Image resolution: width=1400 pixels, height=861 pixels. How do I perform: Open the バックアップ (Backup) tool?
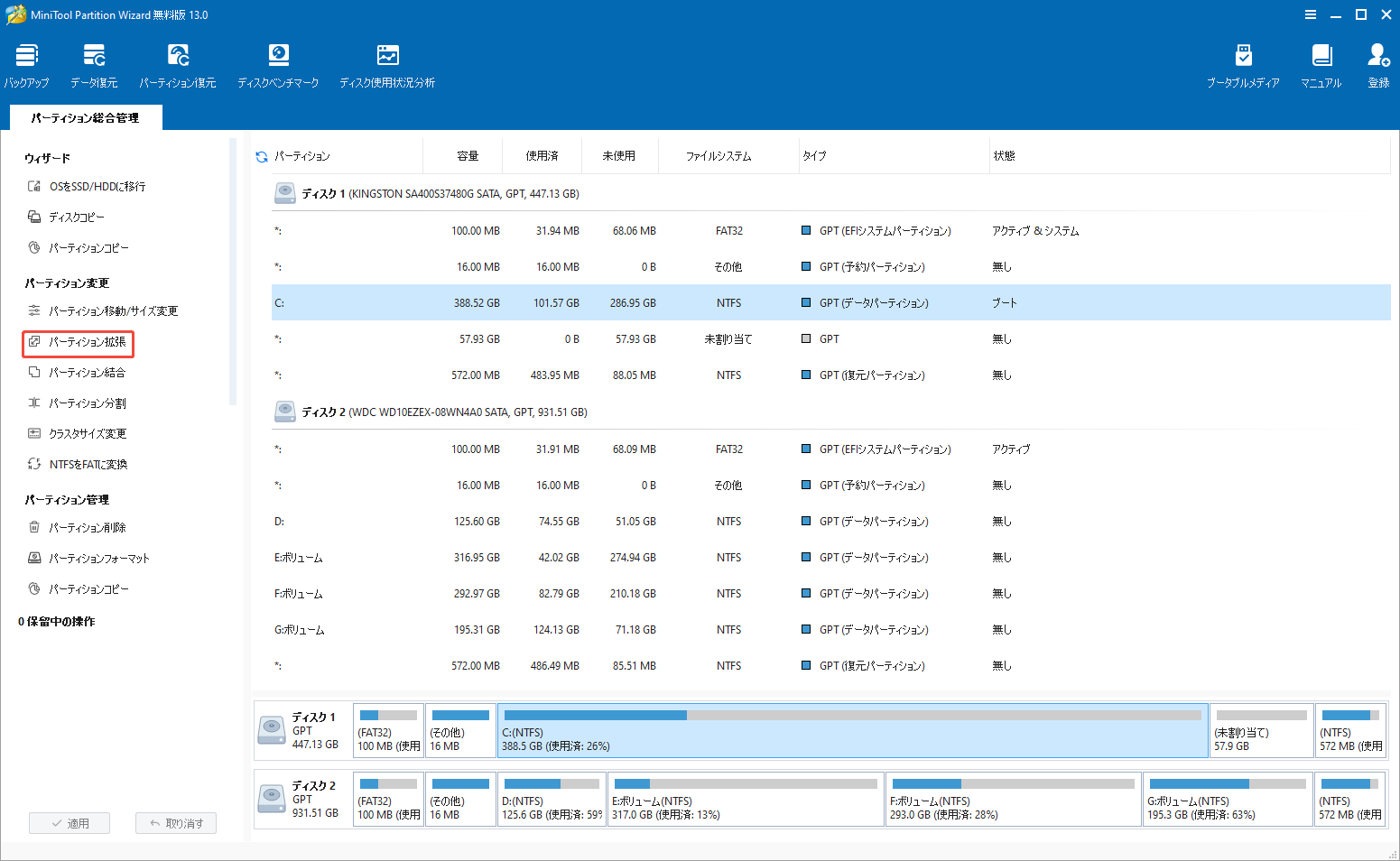click(26, 63)
